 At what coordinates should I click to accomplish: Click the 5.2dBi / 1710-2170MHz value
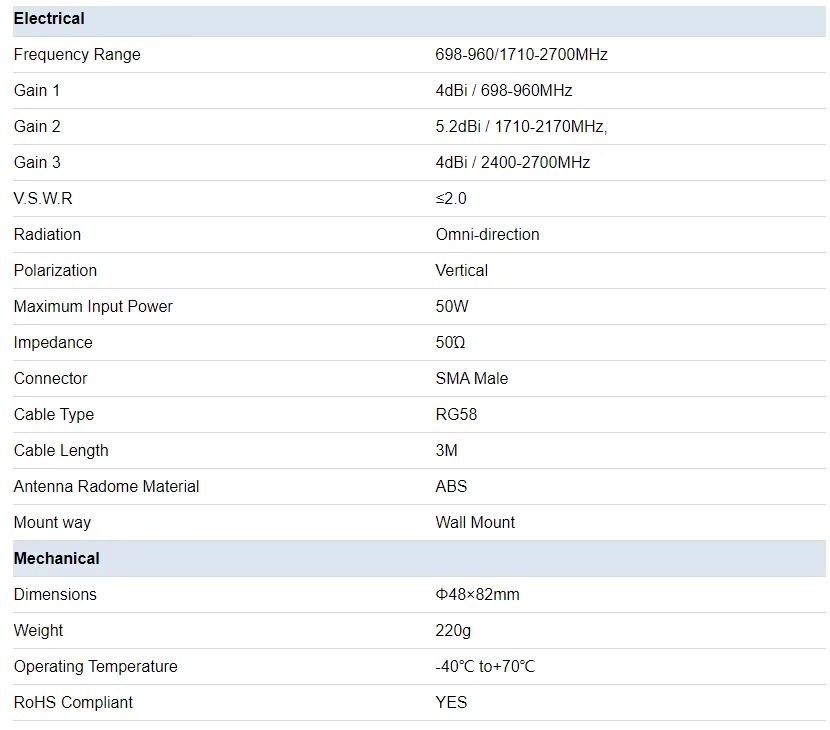[521, 127]
